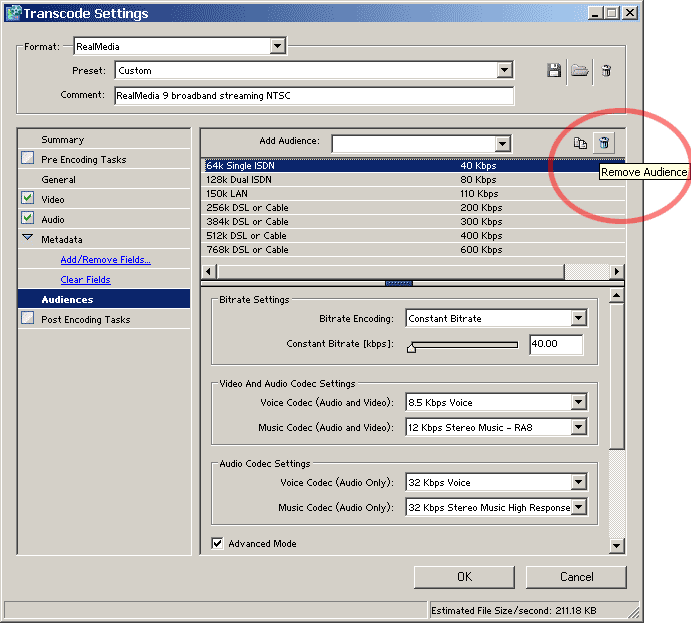The image size is (691, 623).
Task: Click audience list scroll left arrow
Action: coord(209,271)
